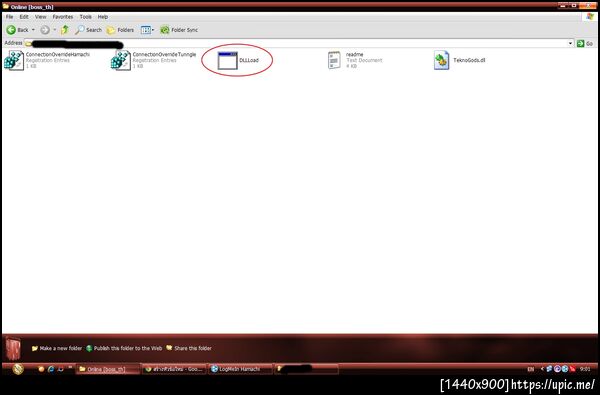Screen dimensions: 600x395
Task: Click the readme file name label
Action: tap(355, 54)
